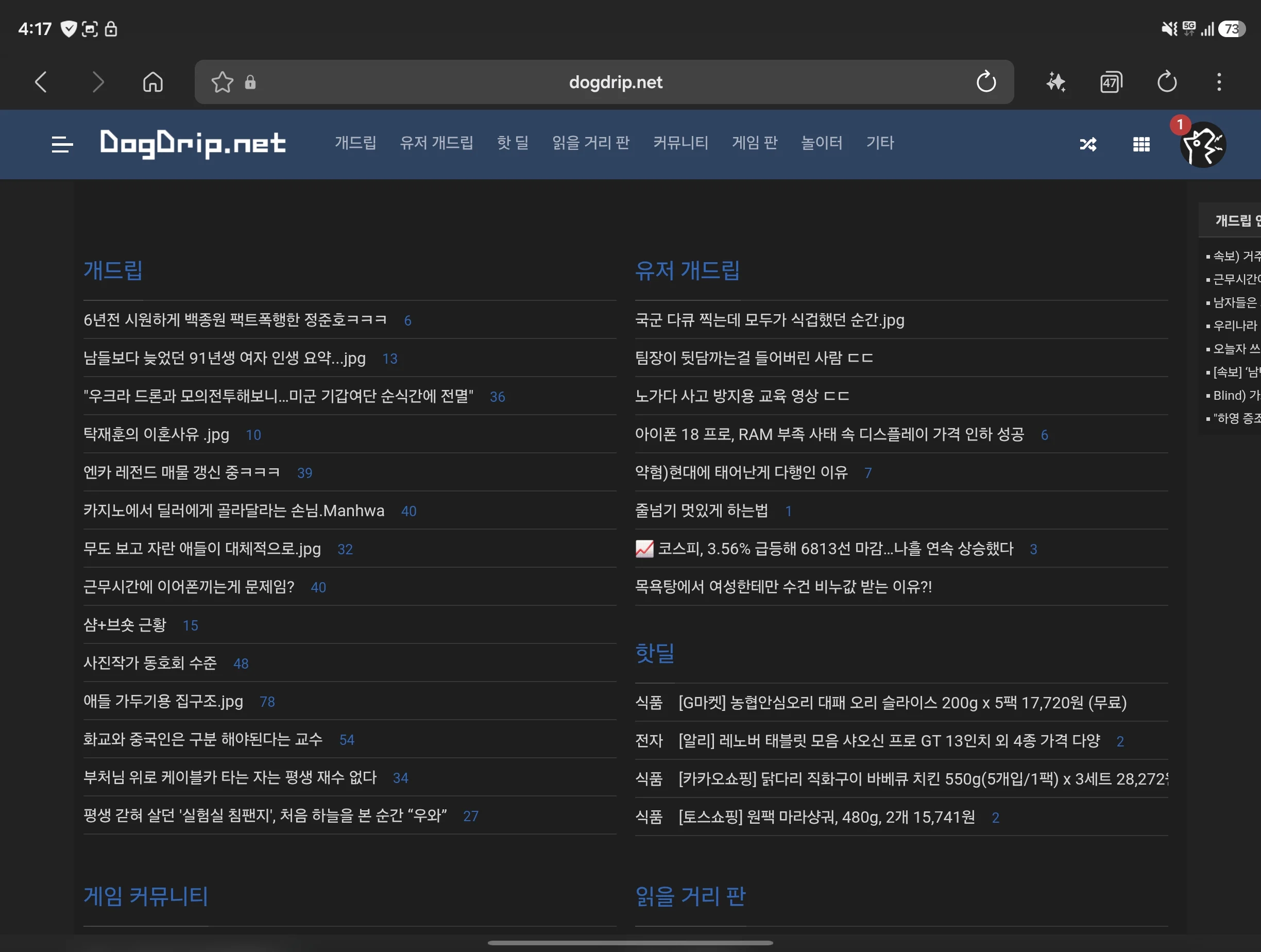Open post 엔카 레전드 매물 갱신 중ㅋㅋㅋ

coord(182,472)
